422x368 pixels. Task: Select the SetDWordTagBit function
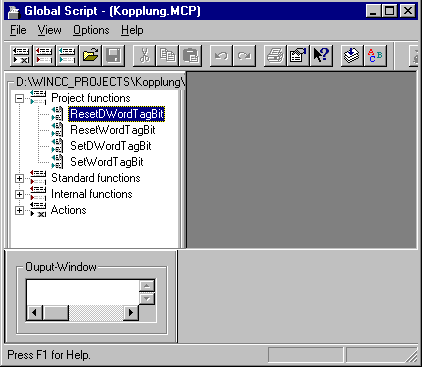coord(111,146)
